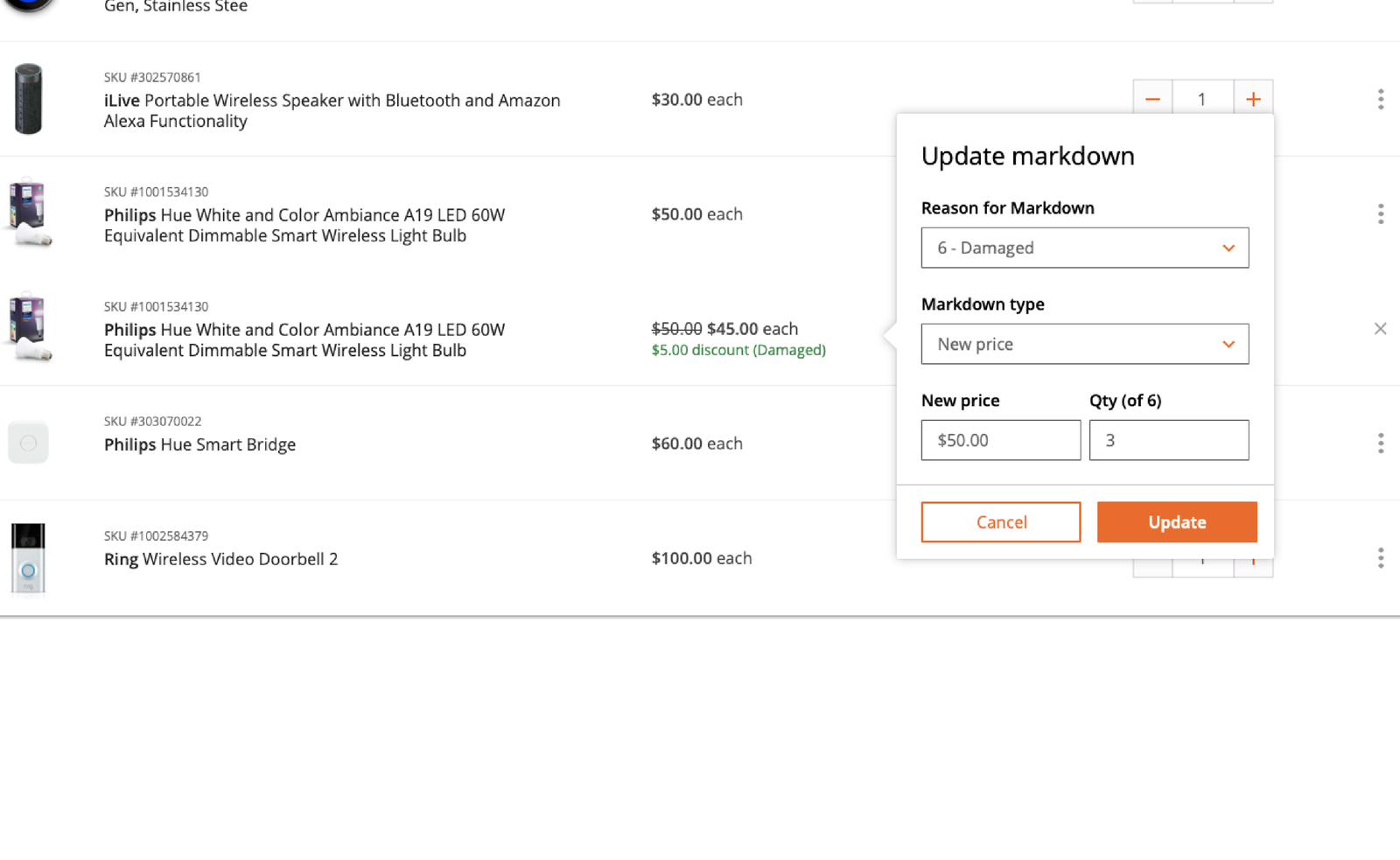Select the $100.00 each price
Screen dimensions: 1400x860
pyautogui.click(x=702, y=558)
